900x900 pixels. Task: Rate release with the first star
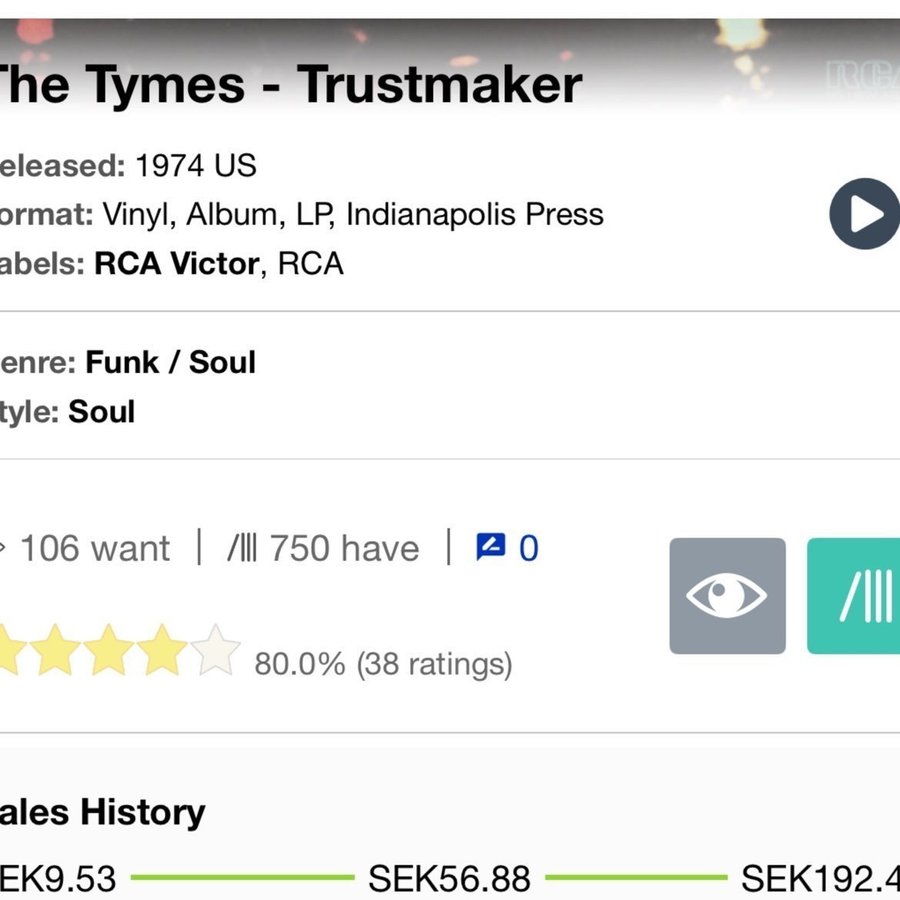(7, 650)
